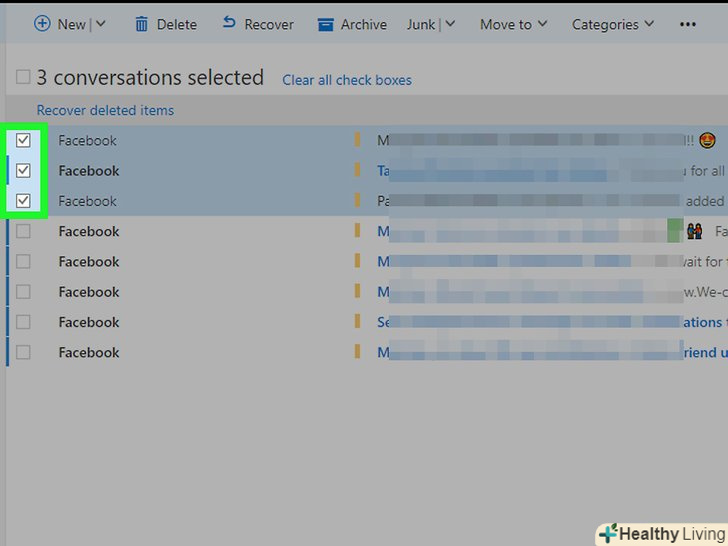The width and height of the screenshot is (728, 546).
Task: Uncheck the Facebook email starting with Pa
Action: coord(23,201)
